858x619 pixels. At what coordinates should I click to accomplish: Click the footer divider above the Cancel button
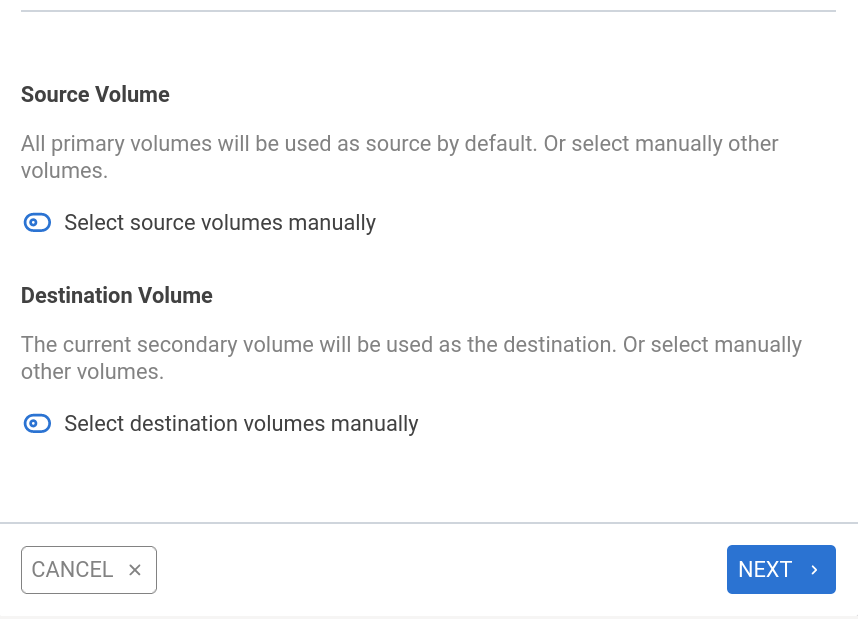428,523
